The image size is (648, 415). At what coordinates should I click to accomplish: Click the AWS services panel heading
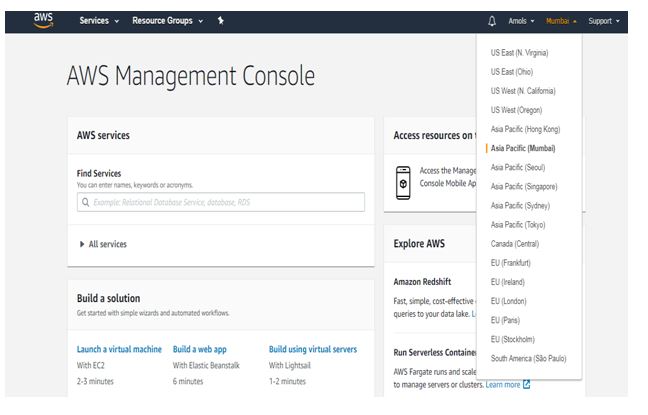(103, 136)
